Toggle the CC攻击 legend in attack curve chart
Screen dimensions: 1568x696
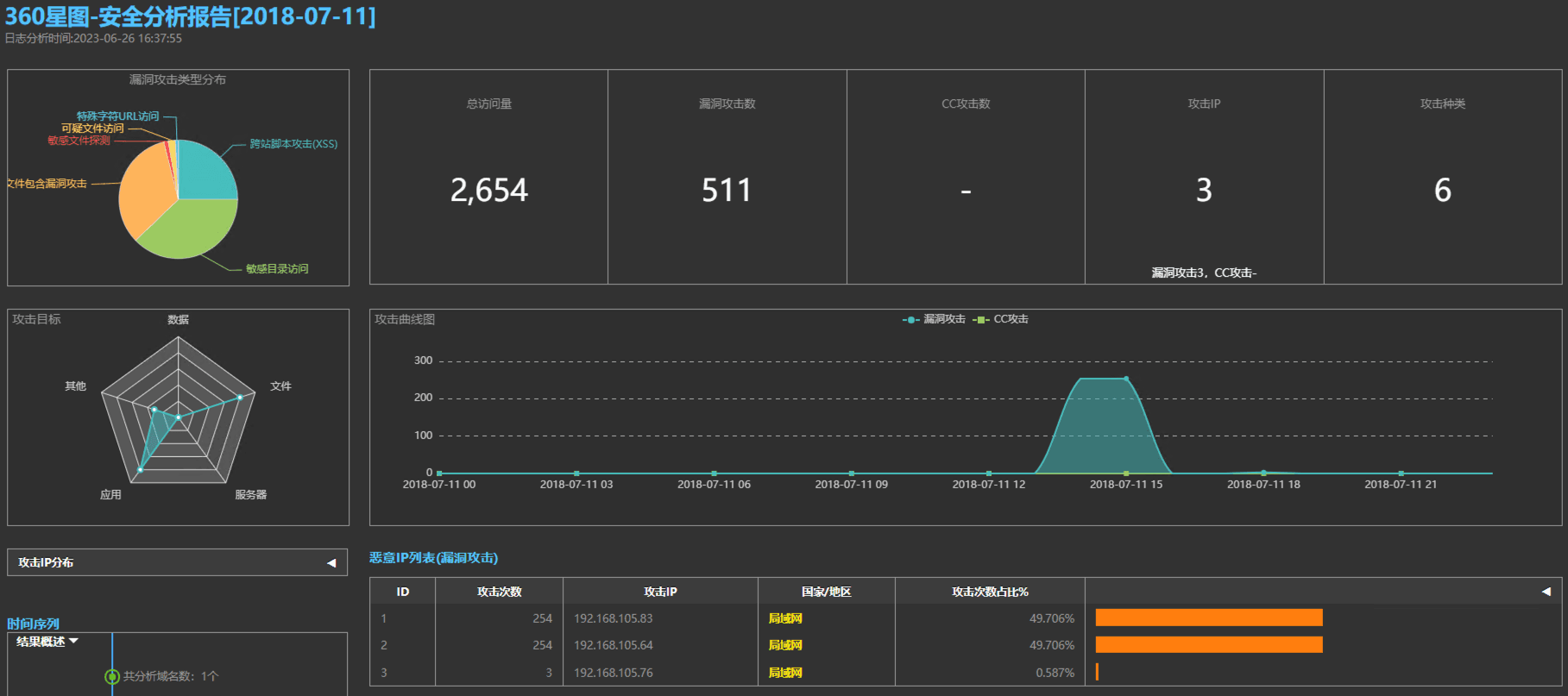point(1000,319)
